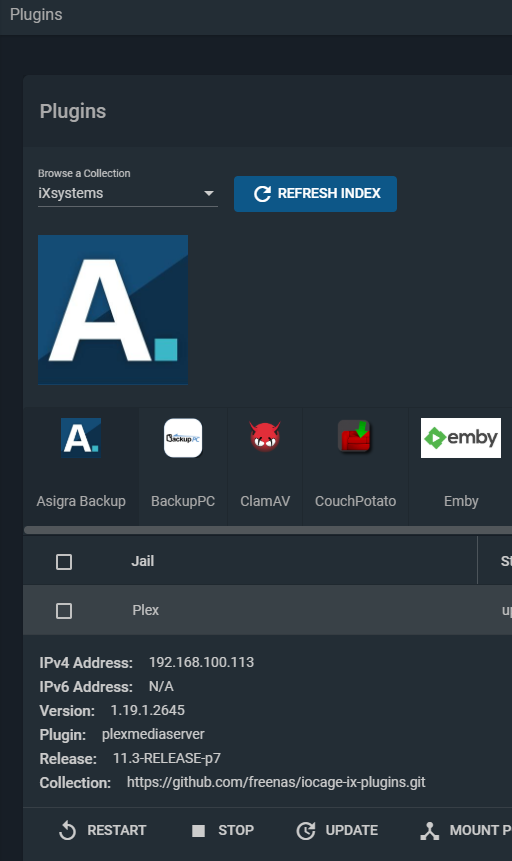Screen dimensions: 512x861
Task: Click release value 11.3-RELEASE-p7
Action: pyautogui.click(x=167, y=758)
